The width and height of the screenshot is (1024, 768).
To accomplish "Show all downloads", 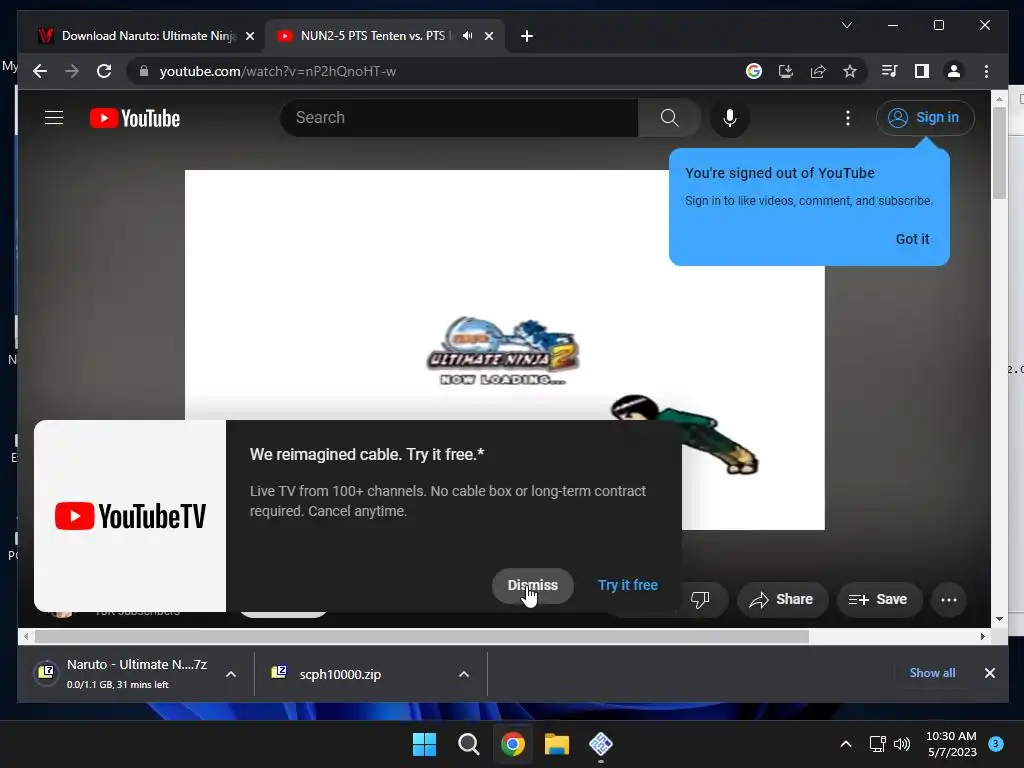I will [x=932, y=673].
